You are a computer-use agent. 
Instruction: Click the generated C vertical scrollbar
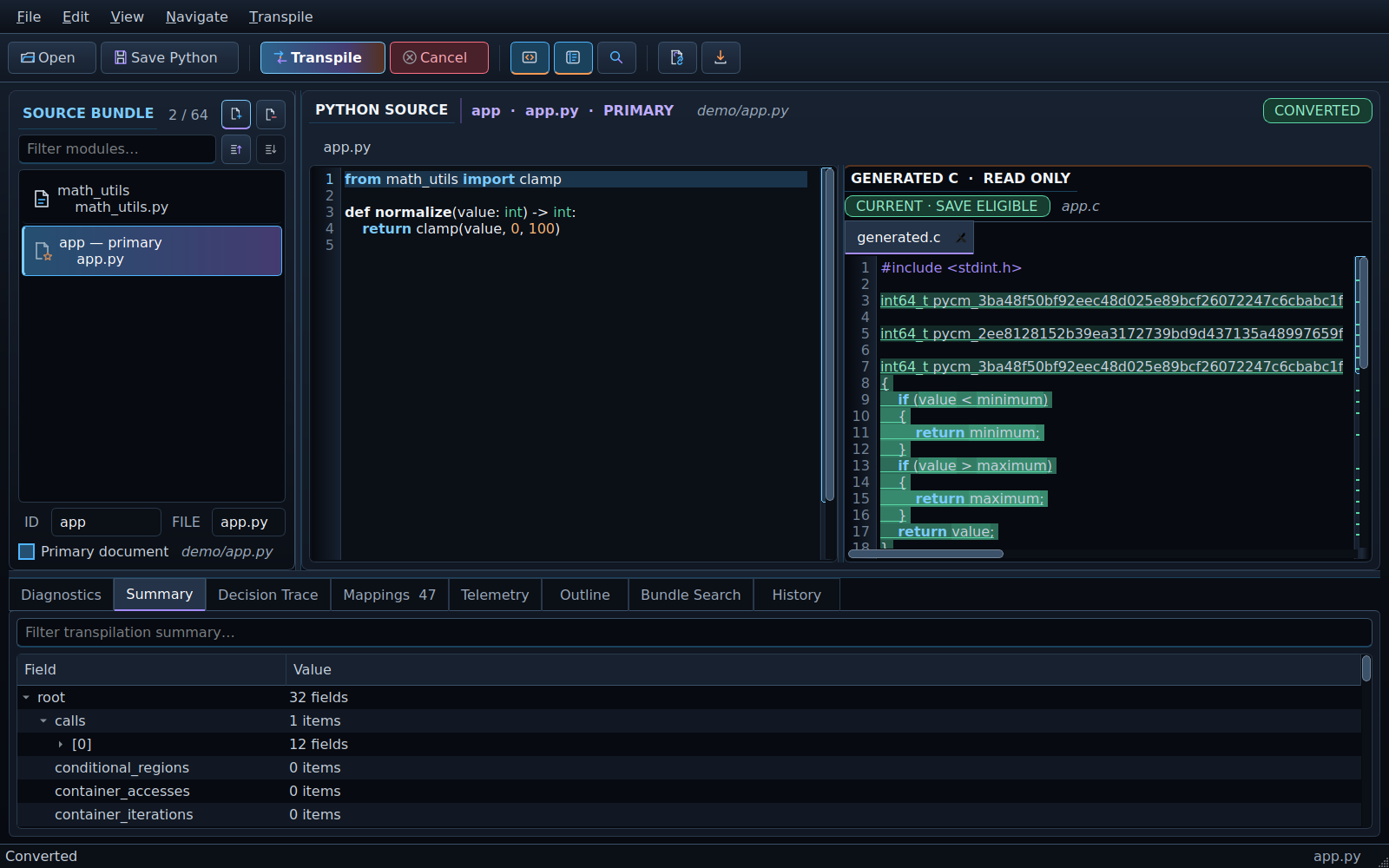pos(1363,312)
